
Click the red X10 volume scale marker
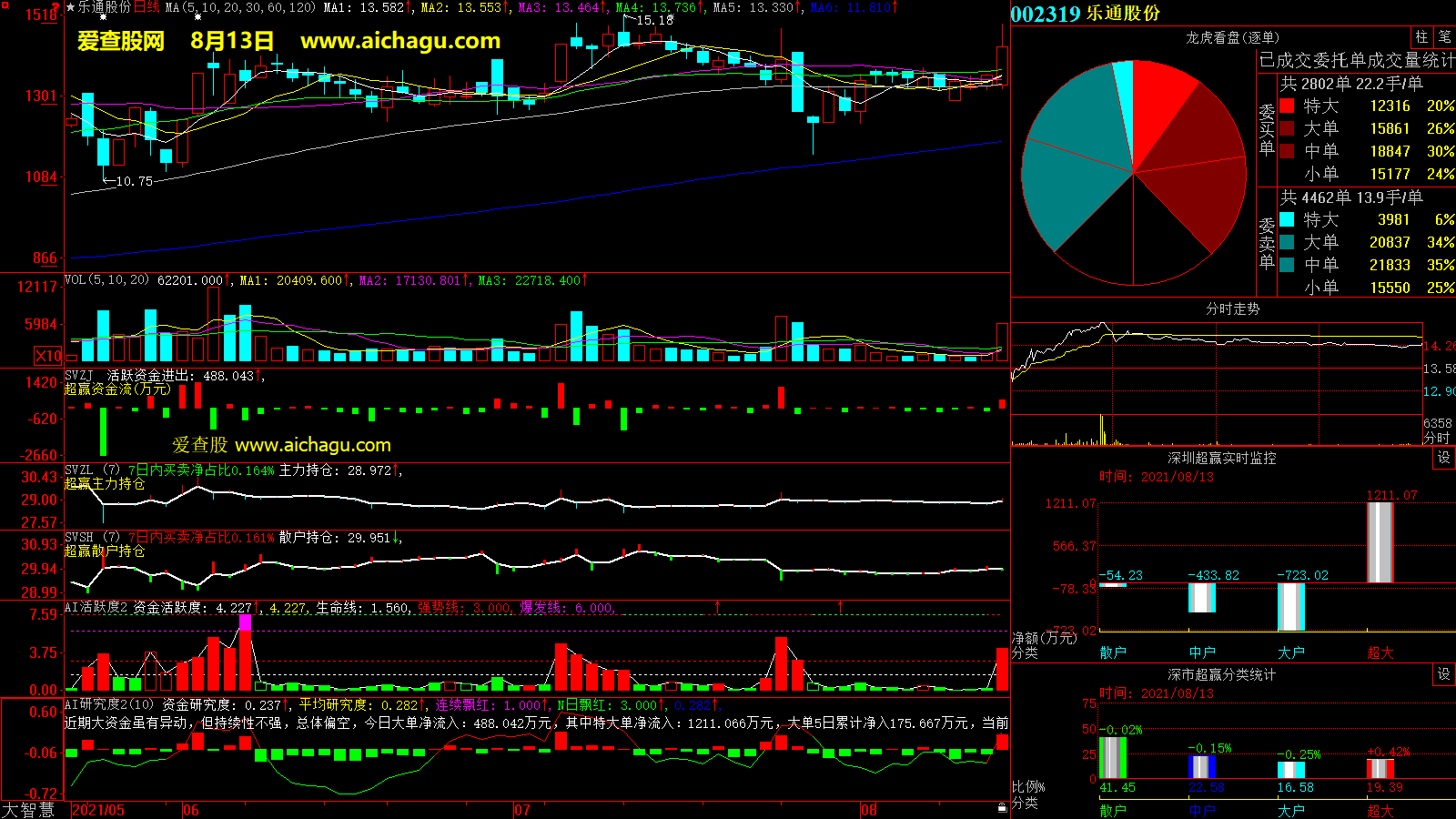(x=48, y=356)
